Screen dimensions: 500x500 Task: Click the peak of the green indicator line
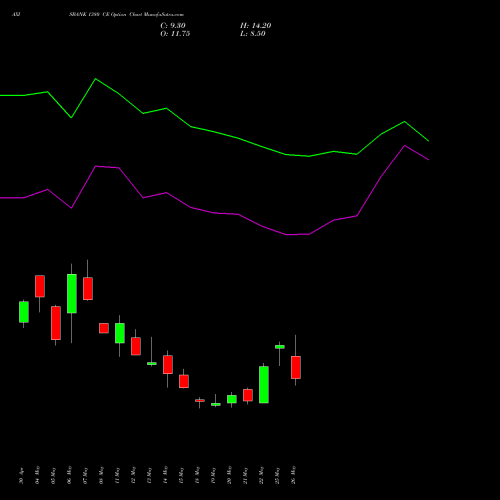click(x=96, y=79)
